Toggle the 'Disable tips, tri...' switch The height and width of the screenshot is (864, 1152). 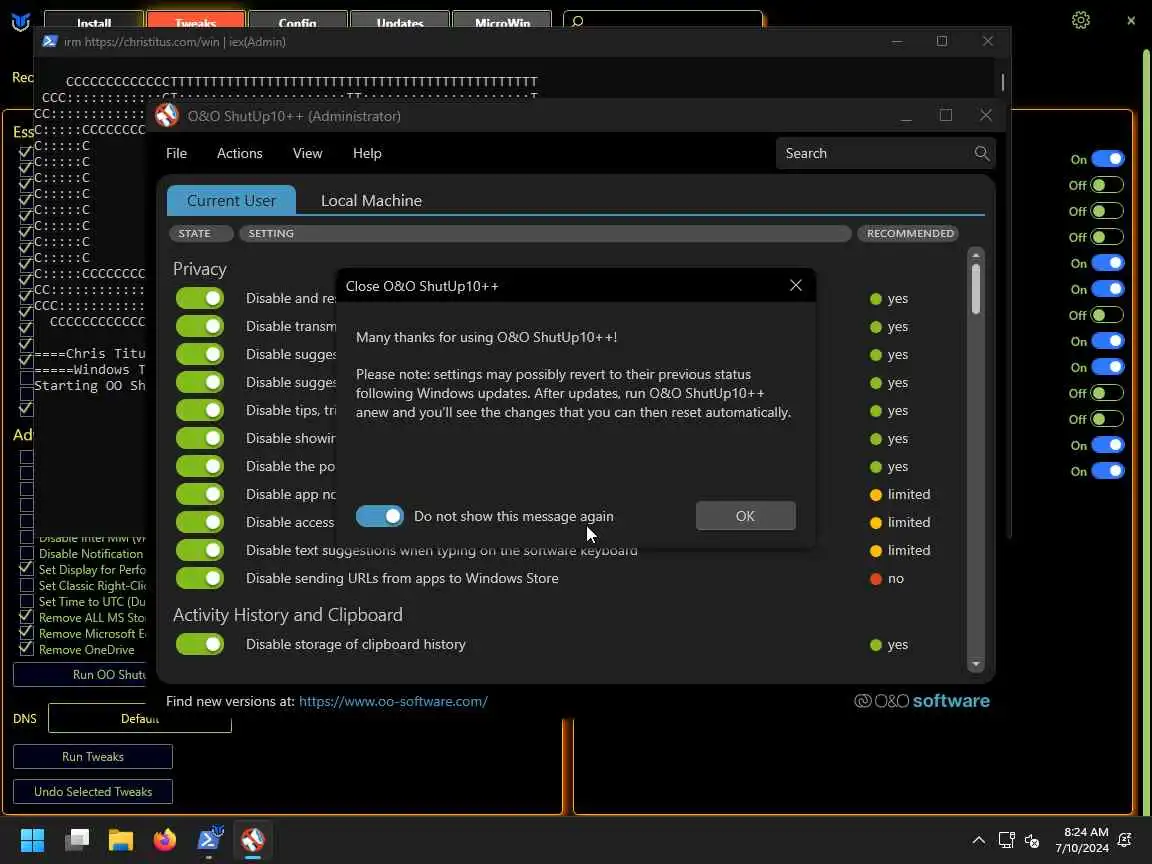(200, 410)
